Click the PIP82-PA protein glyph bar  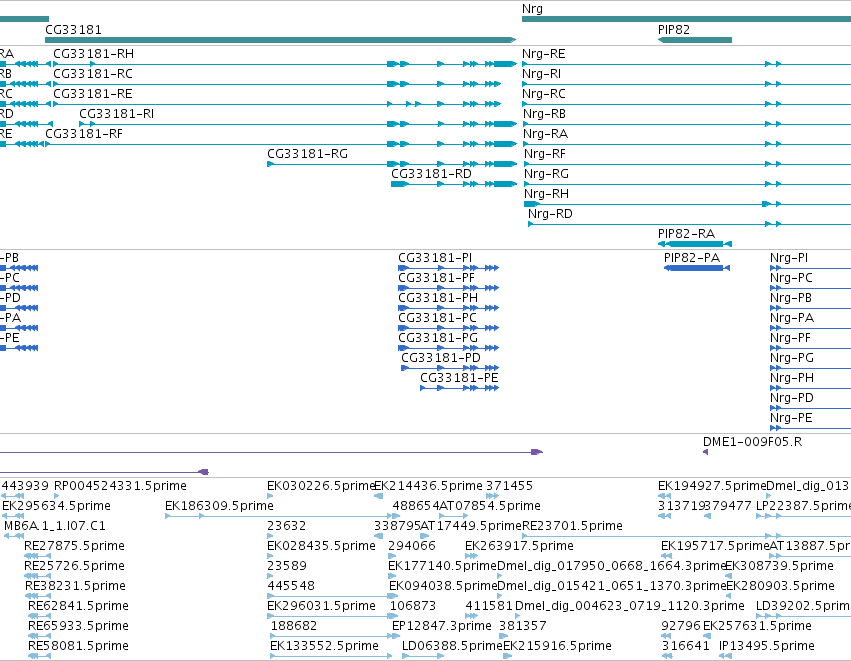point(697,268)
